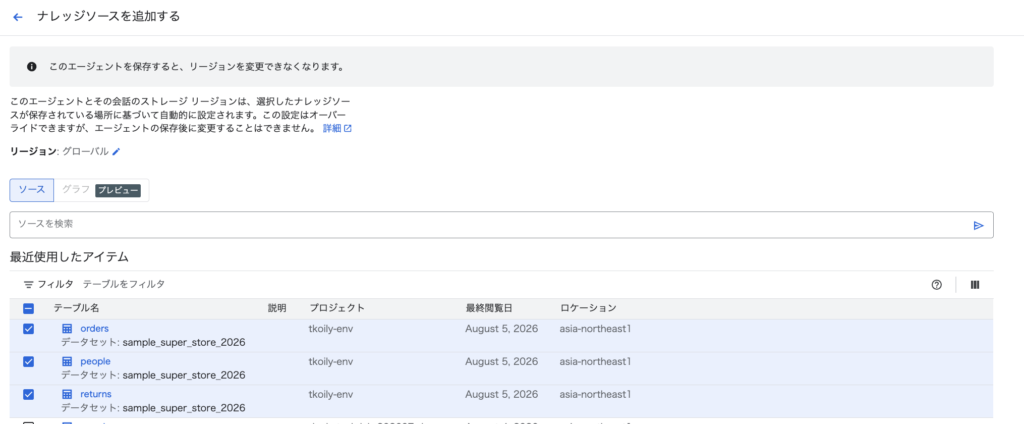Open column display options icon
The height and width of the screenshot is (424, 1024).
(975, 285)
